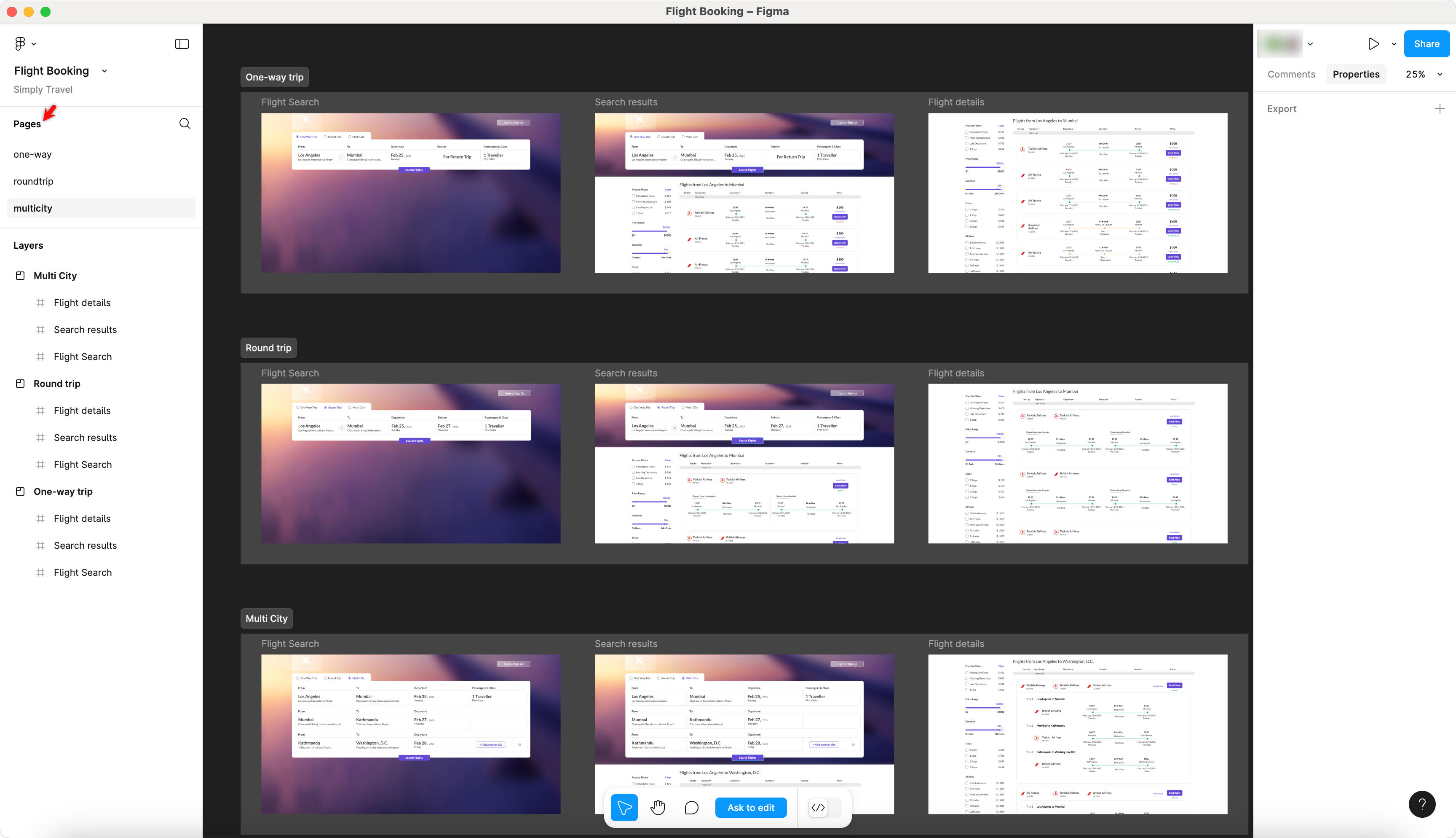The height and width of the screenshot is (838, 1456).
Task: Click the Share button
Action: click(1427, 43)
